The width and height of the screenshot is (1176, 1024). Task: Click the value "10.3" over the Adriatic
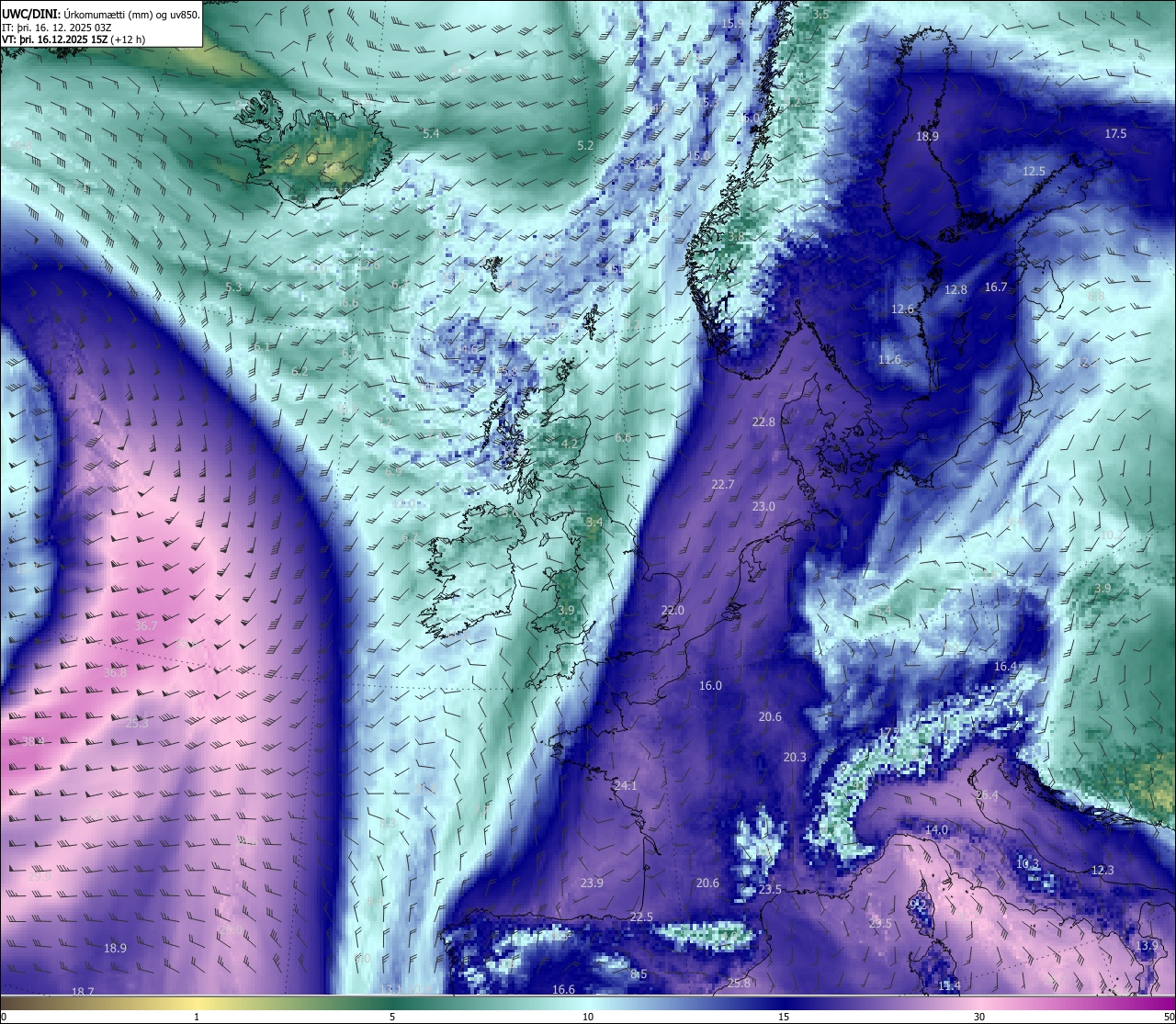click(1027, 863)
